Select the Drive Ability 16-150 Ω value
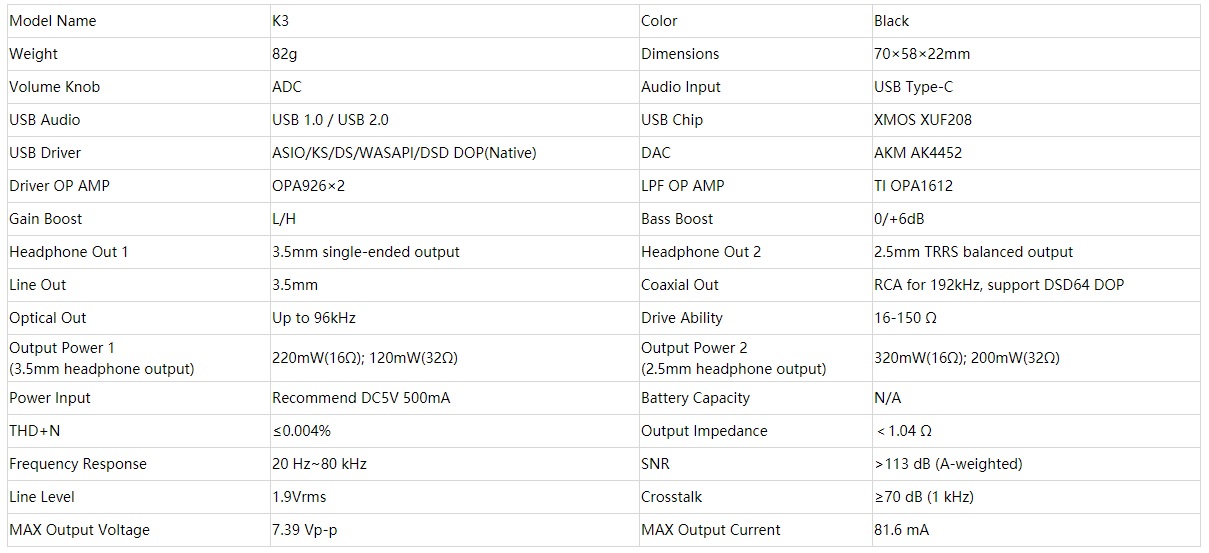This screenshot has height=553, width=1209. pyautogui.click(x=905, y=318)
